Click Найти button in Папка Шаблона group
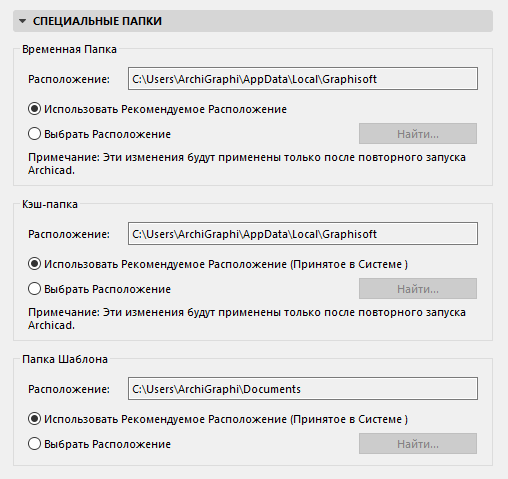Screen dimensions: 508x479 point(418,444)
